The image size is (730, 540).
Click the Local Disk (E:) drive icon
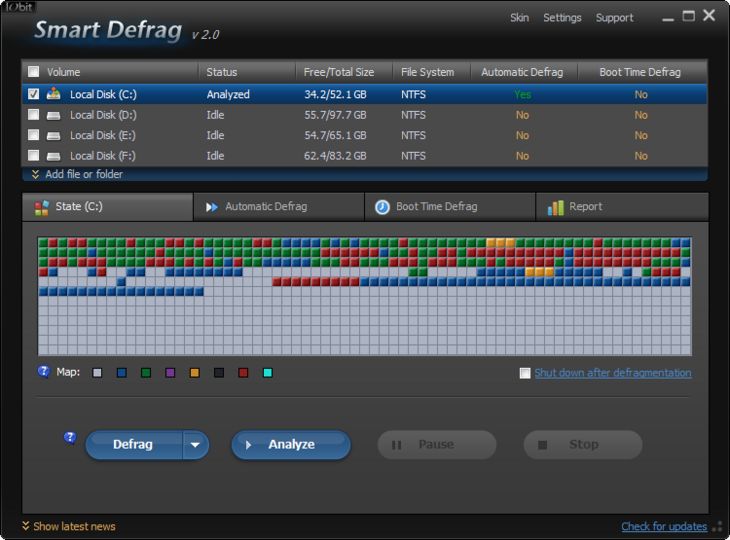(54, 136)
